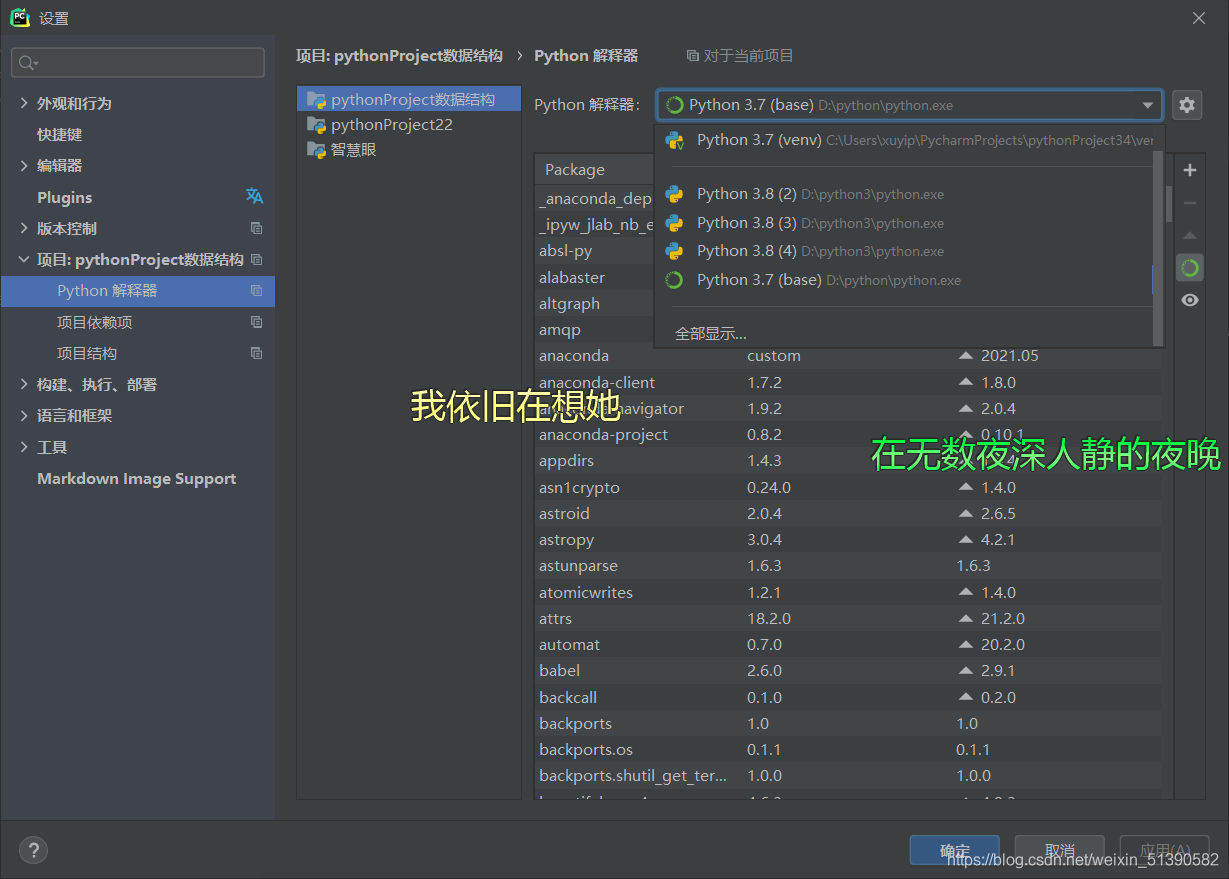The height and width of the screenshot is (879, 1229).
Task: Open the interpreter gear settings button
Action: [x=1187, y=104]
